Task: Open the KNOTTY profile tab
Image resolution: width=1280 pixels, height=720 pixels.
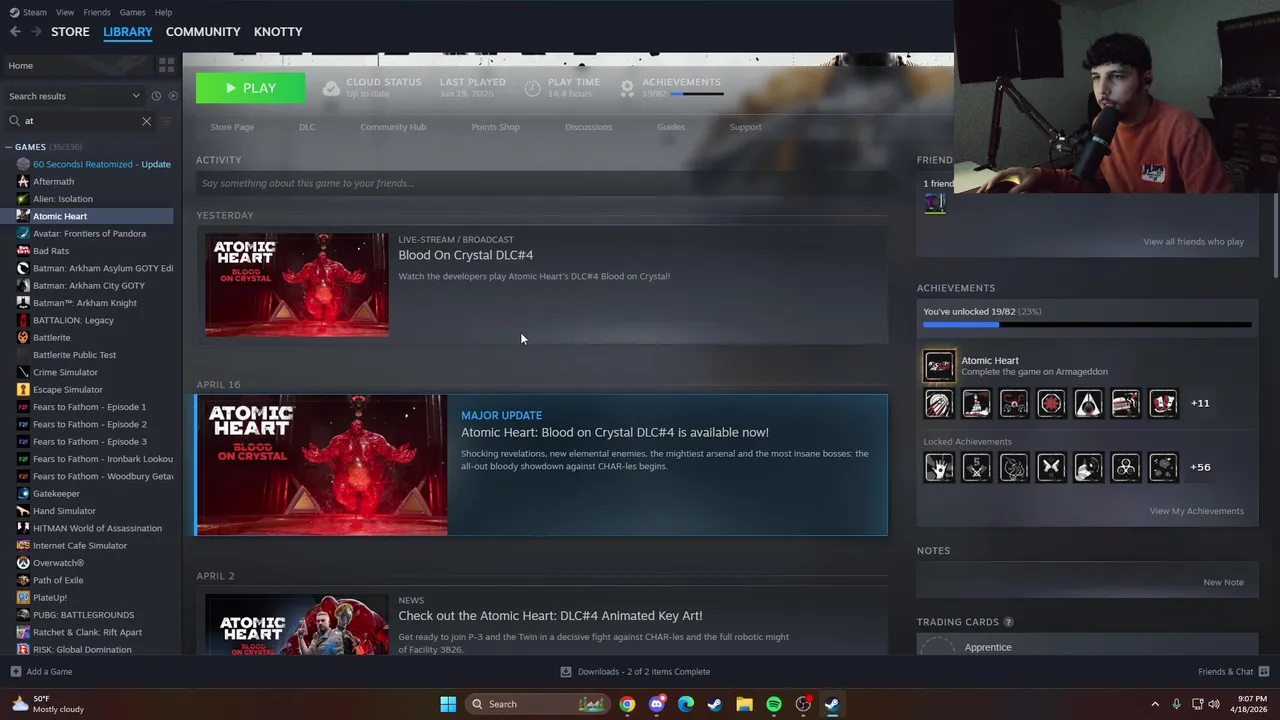Action: [x=278, y=32]
